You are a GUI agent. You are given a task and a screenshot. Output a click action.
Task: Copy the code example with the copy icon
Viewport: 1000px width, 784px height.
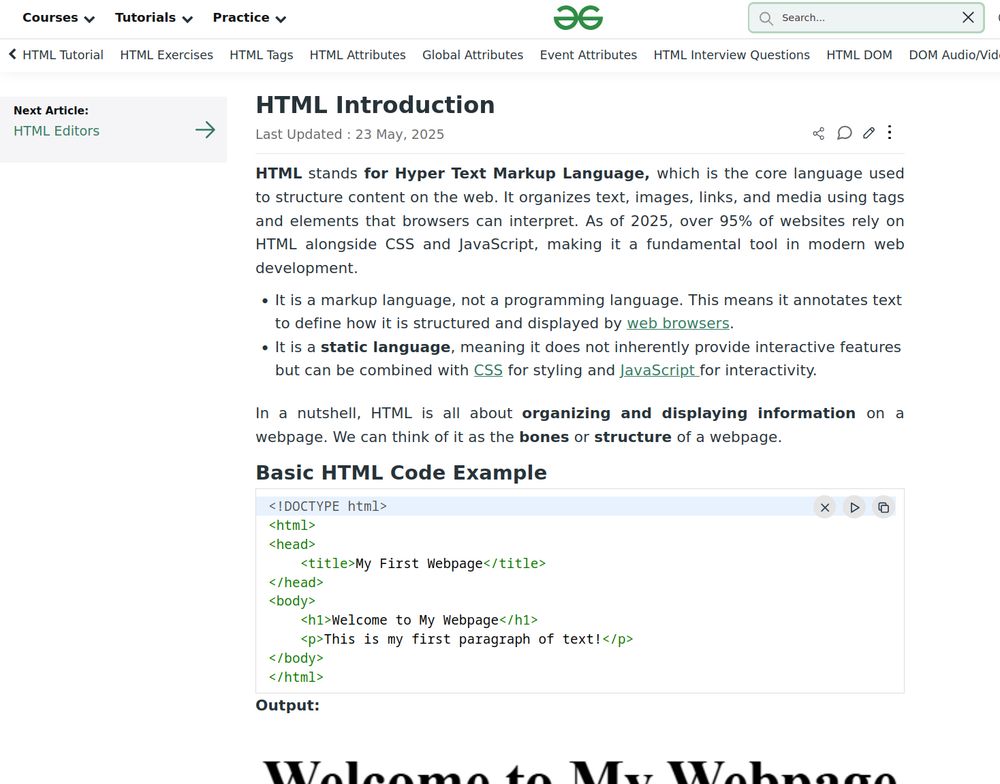[x=884, y=507]
